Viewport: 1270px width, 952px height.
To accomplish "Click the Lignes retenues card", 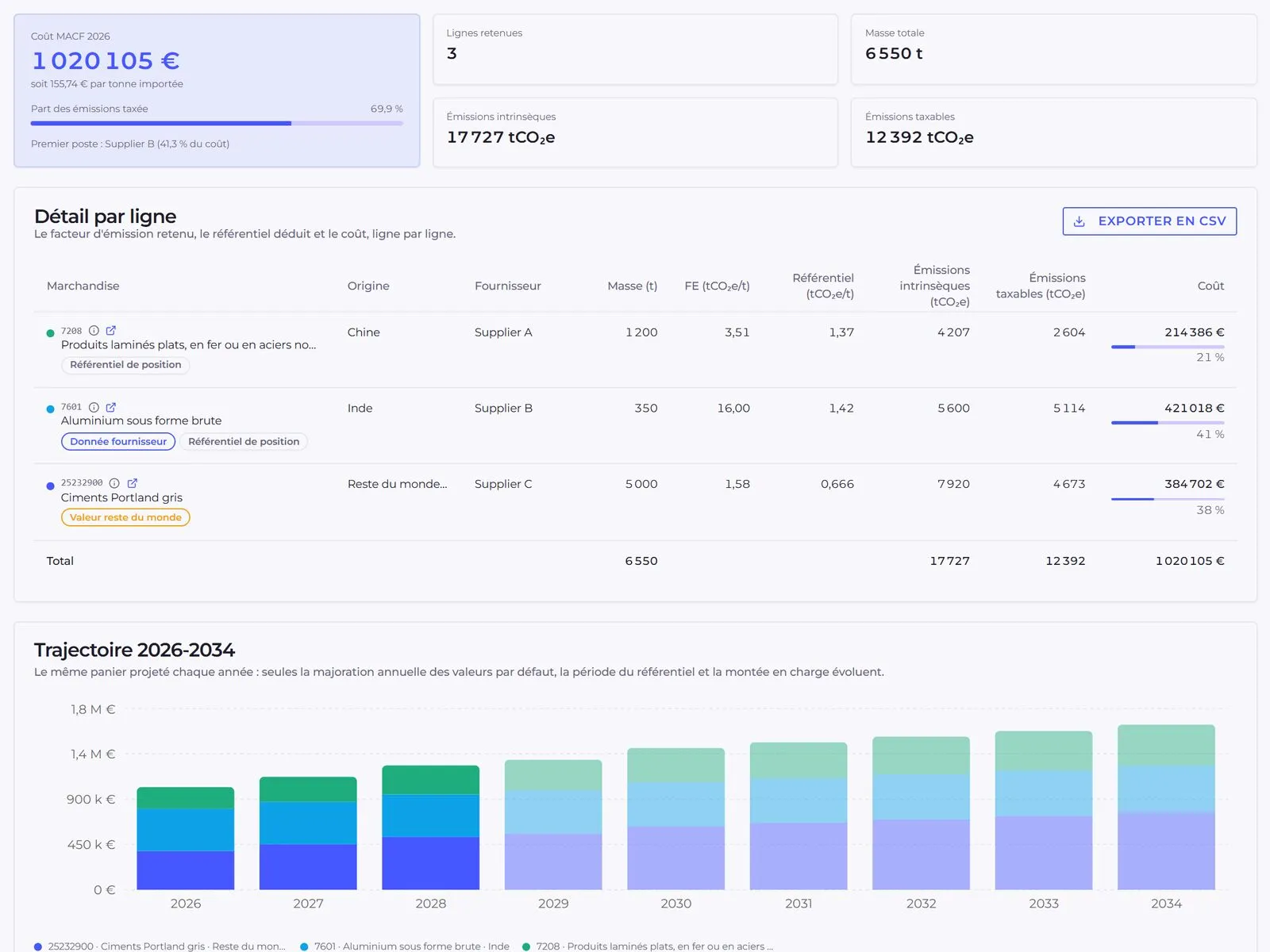I will pos(635,49).
